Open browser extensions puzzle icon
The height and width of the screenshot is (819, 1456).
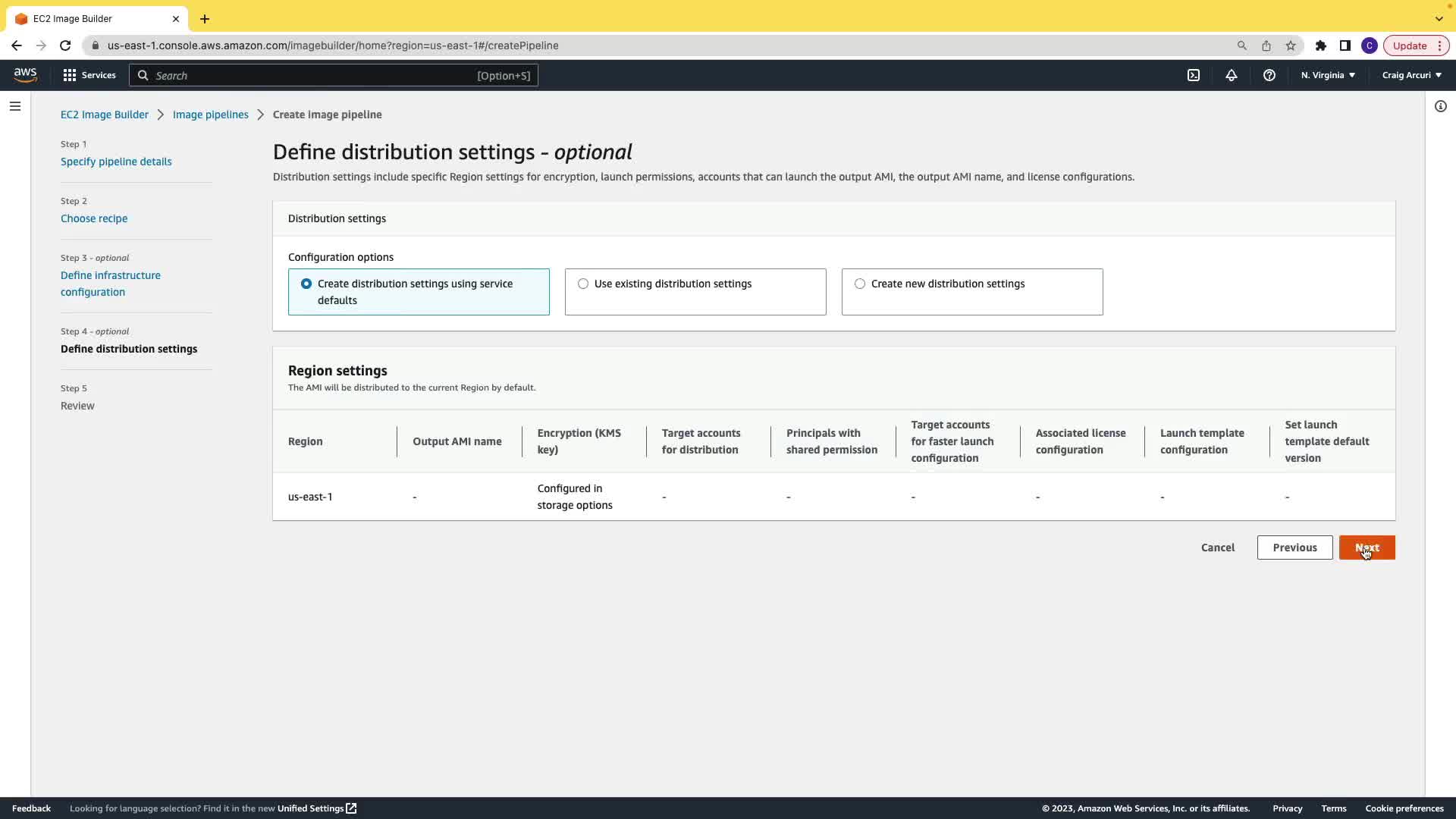[1321, 45]
